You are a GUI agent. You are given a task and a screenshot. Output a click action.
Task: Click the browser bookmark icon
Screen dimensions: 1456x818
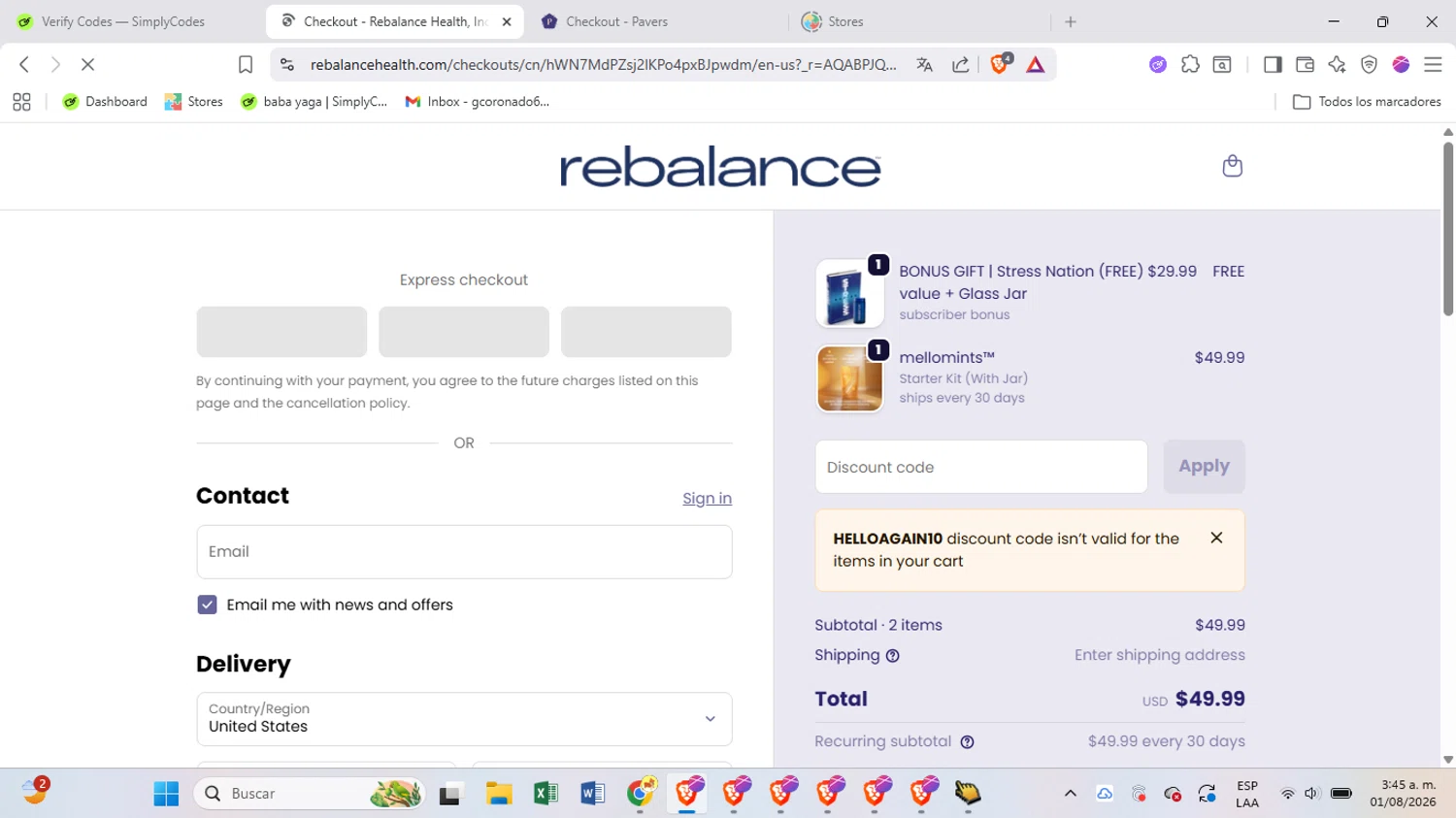(246, 64)
